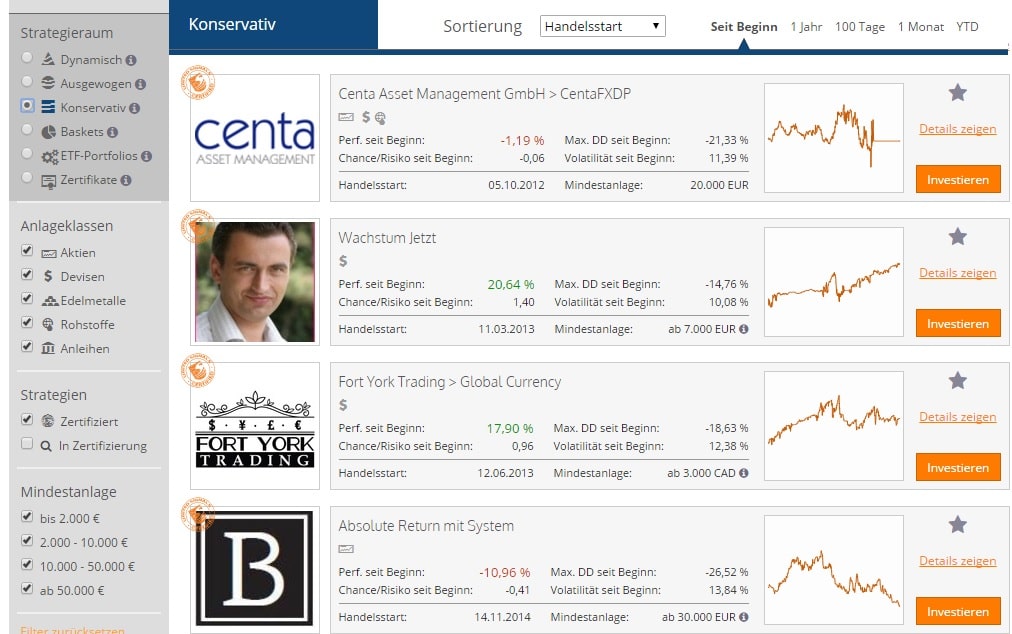This screenshot has width=1012, height=634.
Task: Click the Mindestanlage info icon for Fort York Trading
Action: 743,473
